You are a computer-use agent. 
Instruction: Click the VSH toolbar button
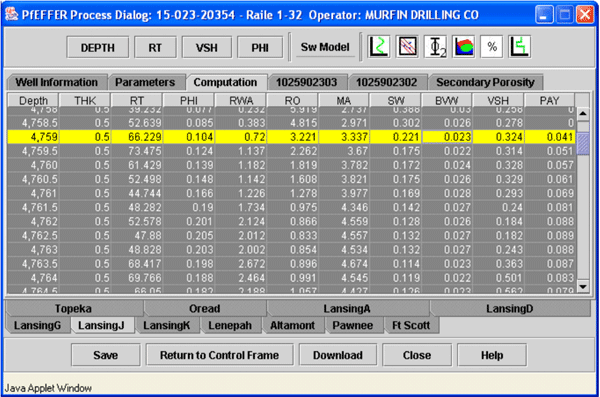pyautogui.click(x=207, y=47)
